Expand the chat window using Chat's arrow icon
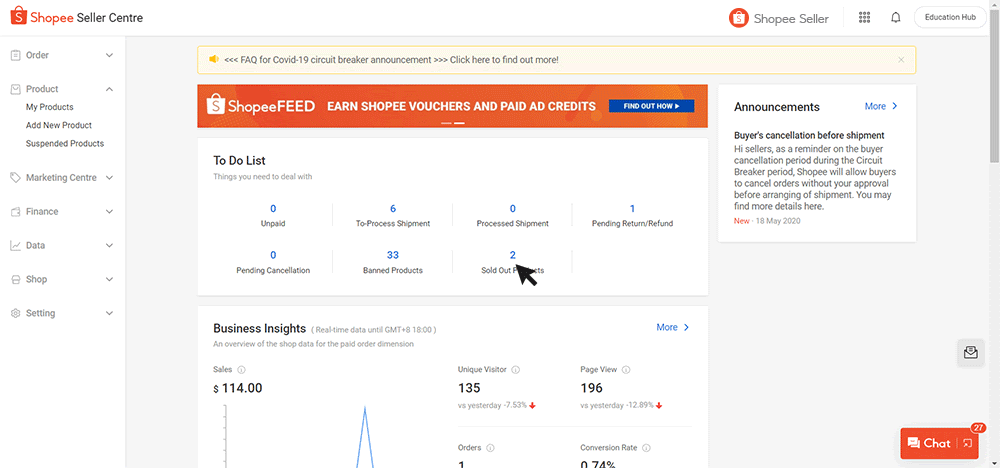1000x468 pixels. (967, 443)
